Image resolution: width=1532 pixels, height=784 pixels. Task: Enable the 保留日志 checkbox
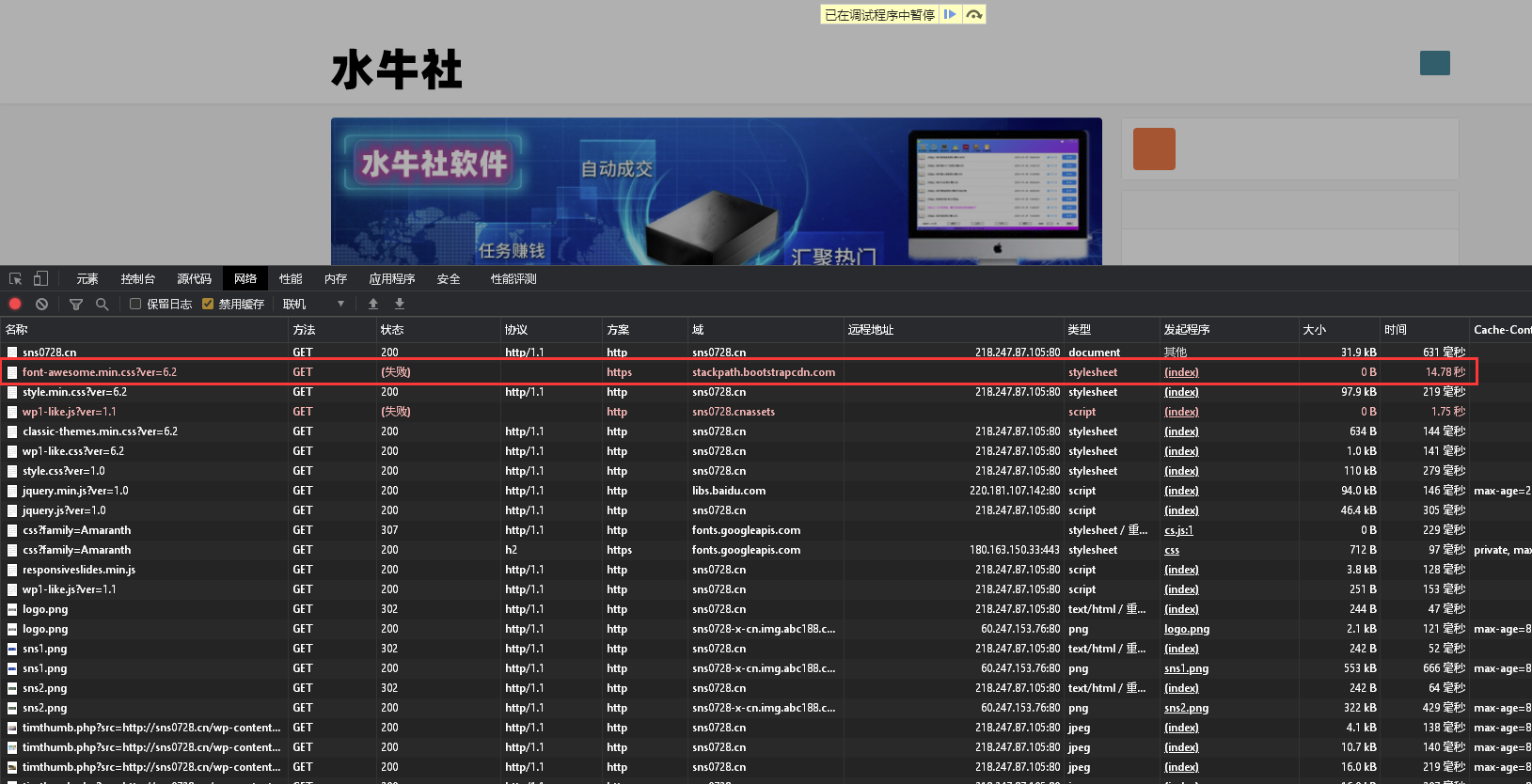[135, 304]
